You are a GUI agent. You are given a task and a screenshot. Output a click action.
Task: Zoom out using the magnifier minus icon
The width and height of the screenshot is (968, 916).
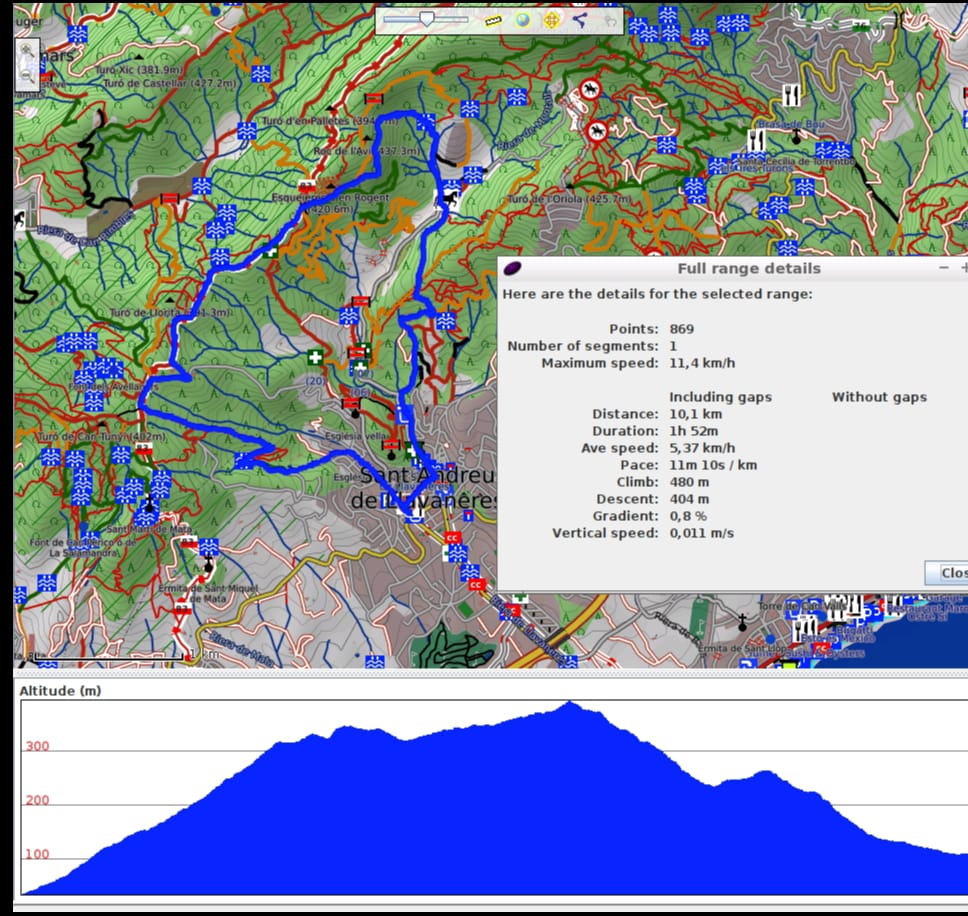pos(27,75)
